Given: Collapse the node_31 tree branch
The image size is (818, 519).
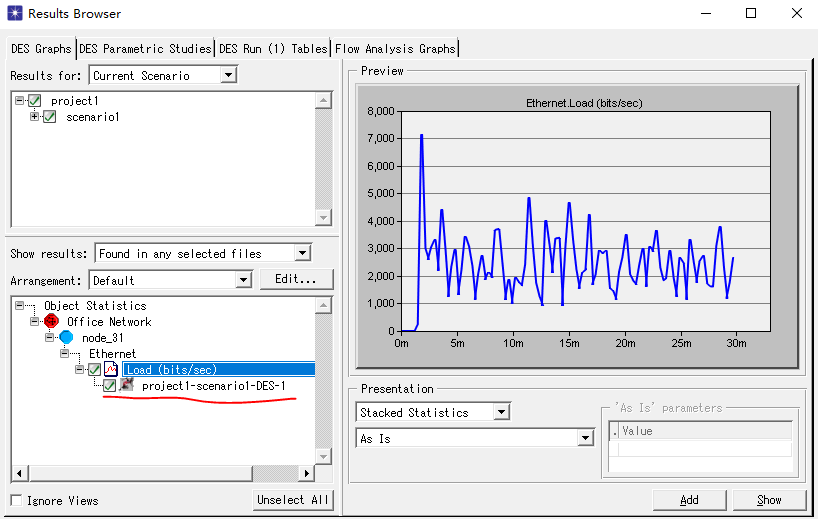Looking at the screenshot, I should pyautogui.click(x=50, y=337).
